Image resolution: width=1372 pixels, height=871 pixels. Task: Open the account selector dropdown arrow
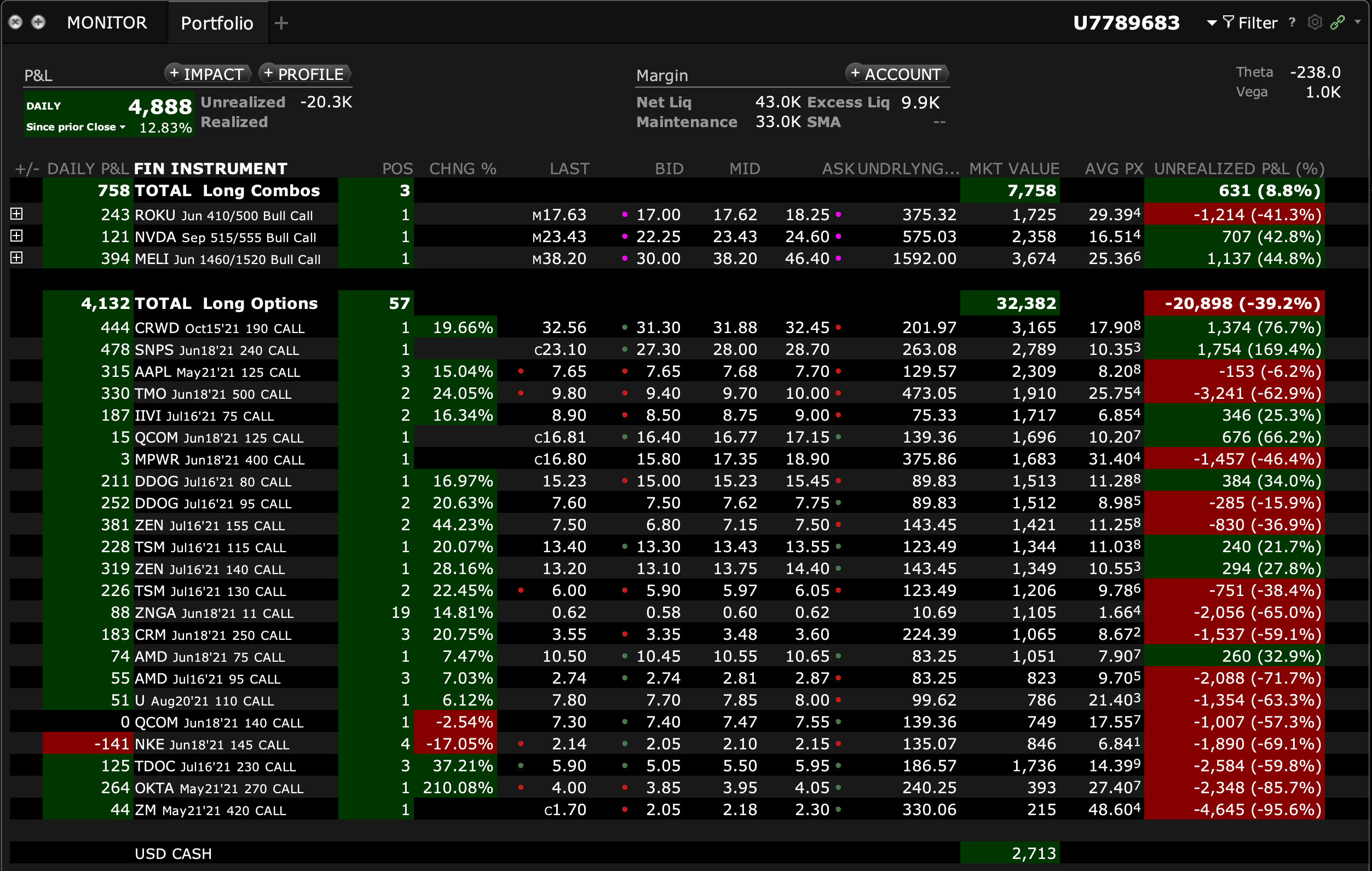1212,23
